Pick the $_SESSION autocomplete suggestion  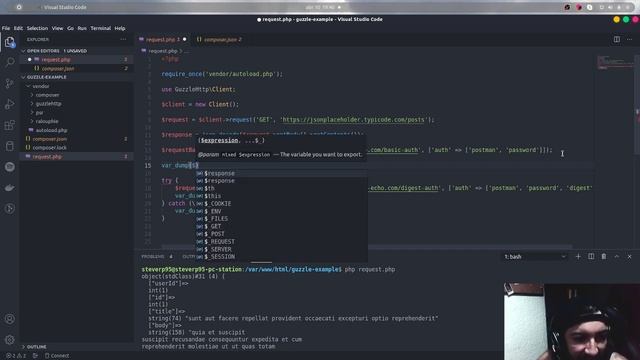click(x=281, y=256)
